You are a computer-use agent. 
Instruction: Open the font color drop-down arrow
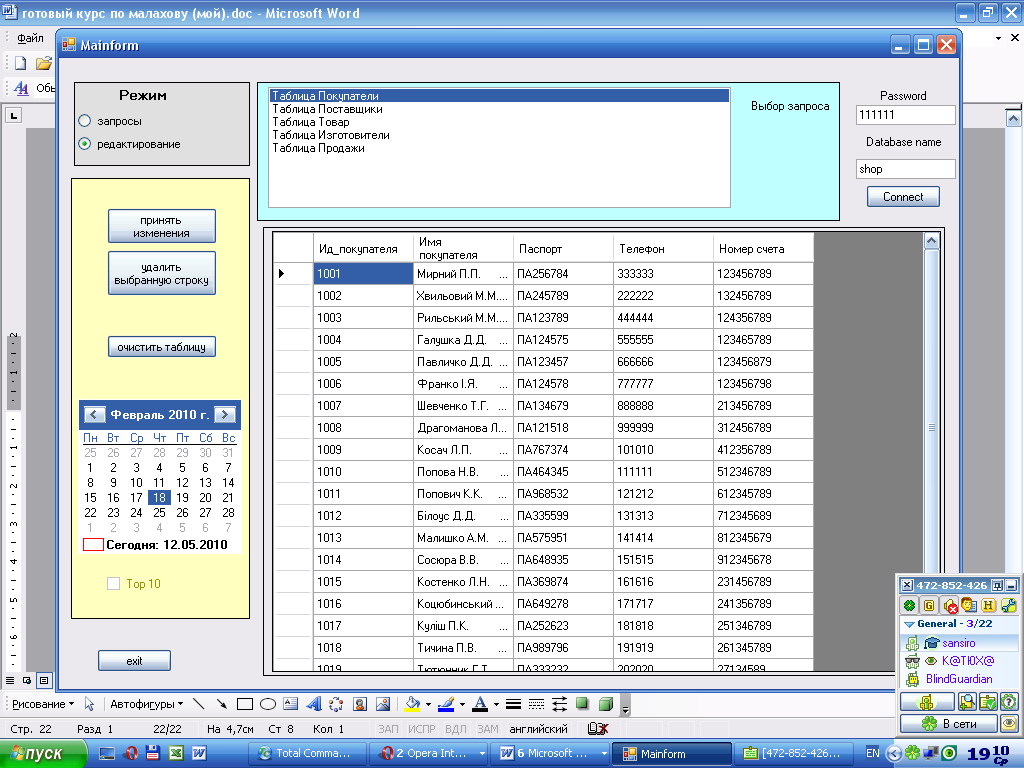496,705
